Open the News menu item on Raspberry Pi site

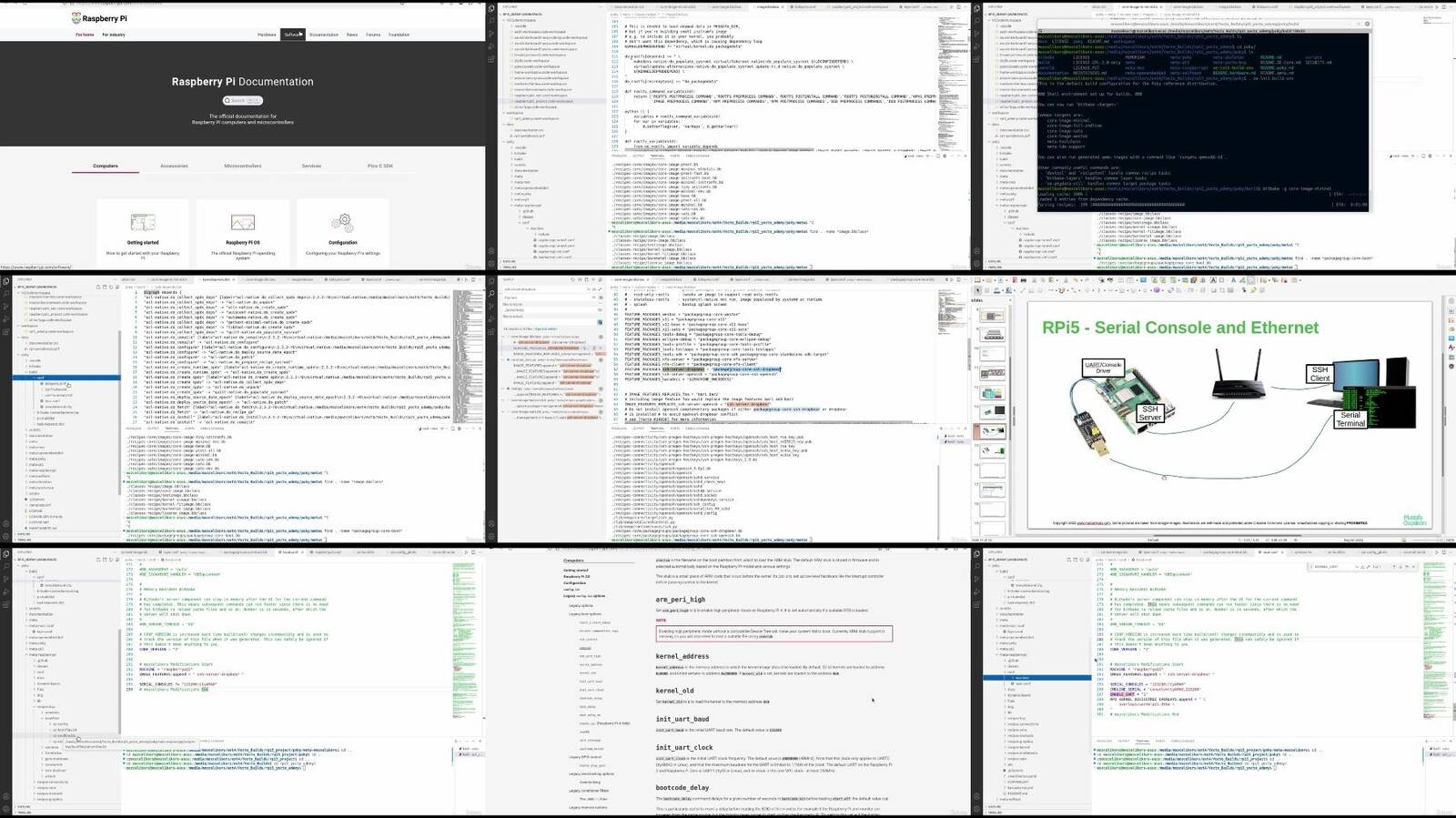click(352, 35)
